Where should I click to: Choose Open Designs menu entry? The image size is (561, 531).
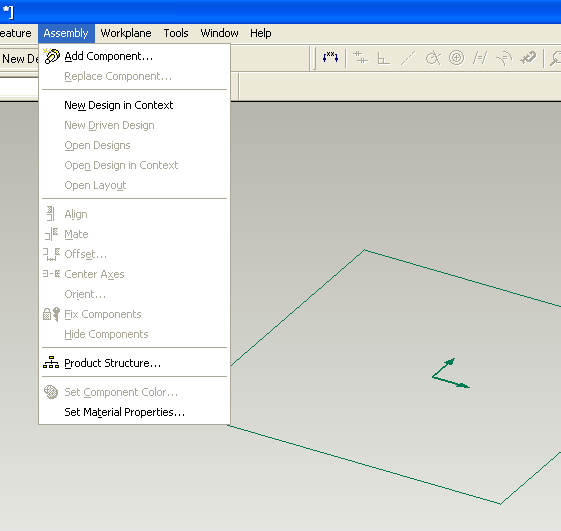pyautogui.click(x=135, y=145)
